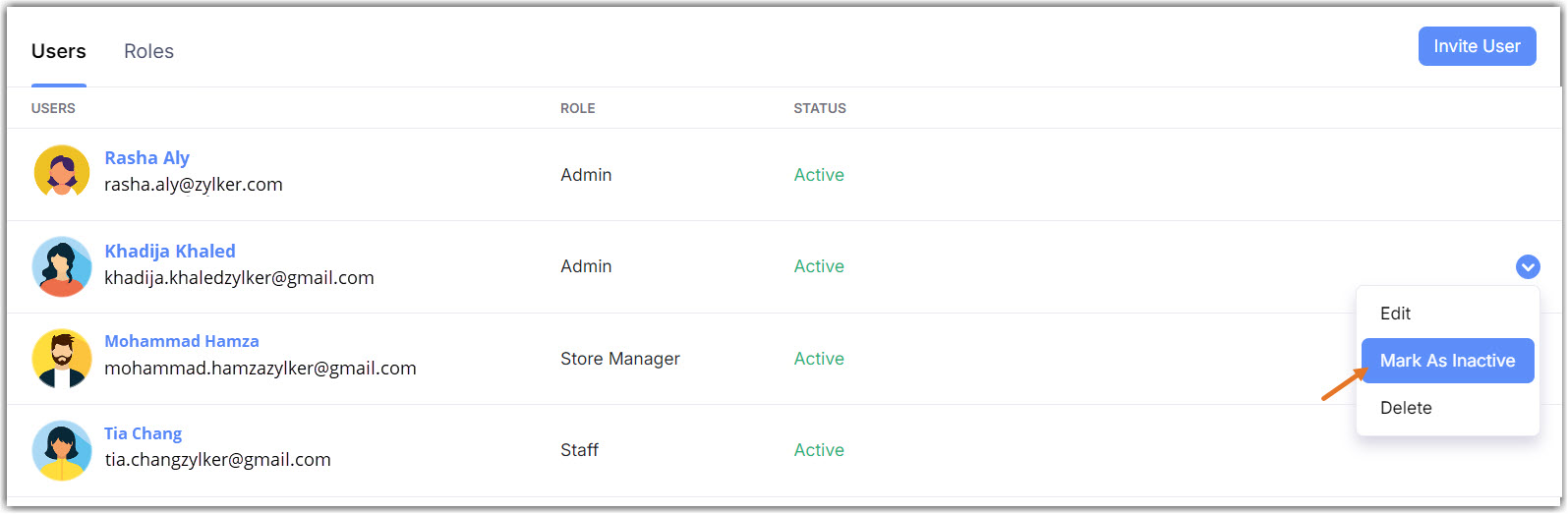
Task: Click Rasha Aly's Active status
Action: click(x=819, y=175)
